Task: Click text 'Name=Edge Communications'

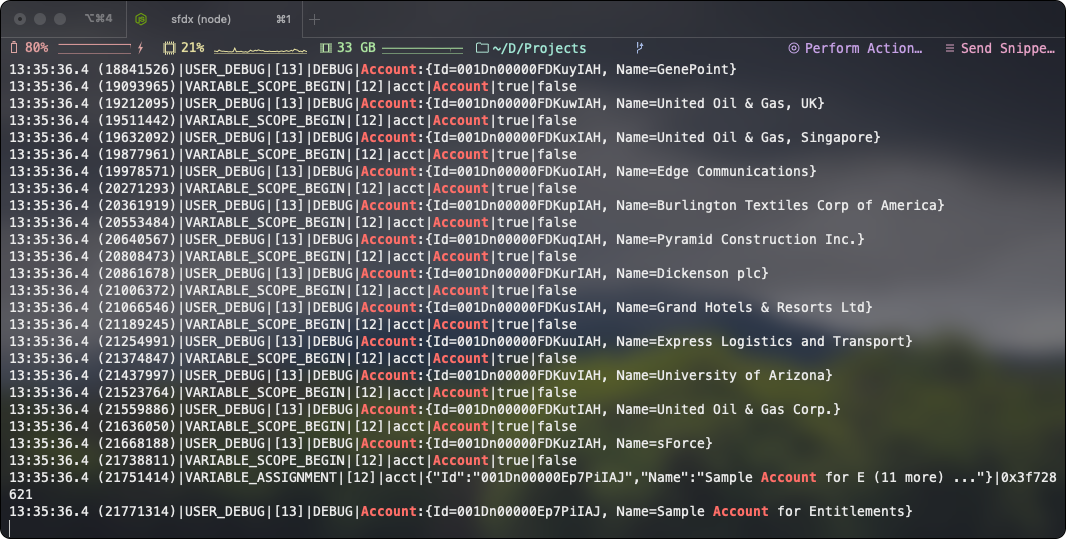Action: pyautogui.click(x=711, y=171)
